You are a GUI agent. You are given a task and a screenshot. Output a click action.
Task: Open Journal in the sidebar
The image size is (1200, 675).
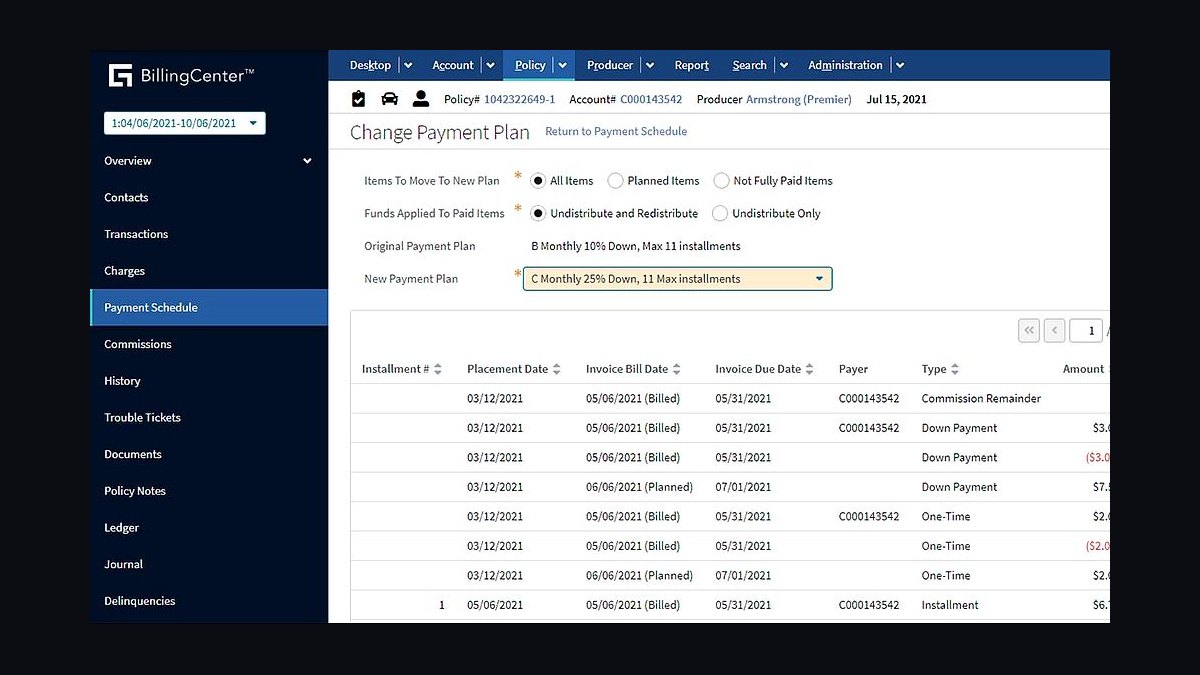pyautogui.click(x=208, y=564)
